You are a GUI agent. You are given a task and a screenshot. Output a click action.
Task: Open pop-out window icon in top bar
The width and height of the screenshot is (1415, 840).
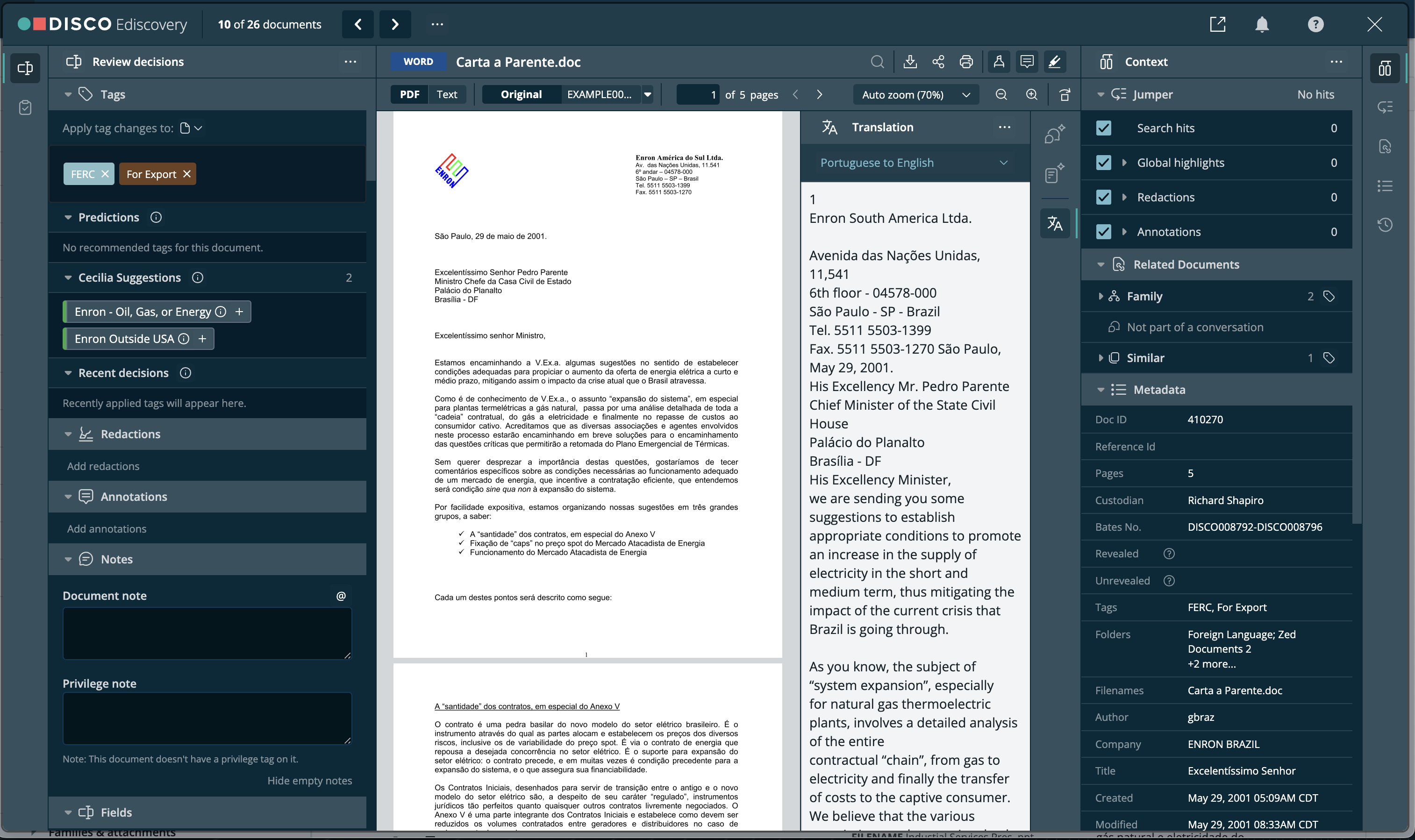click(x=1217, y=24)
